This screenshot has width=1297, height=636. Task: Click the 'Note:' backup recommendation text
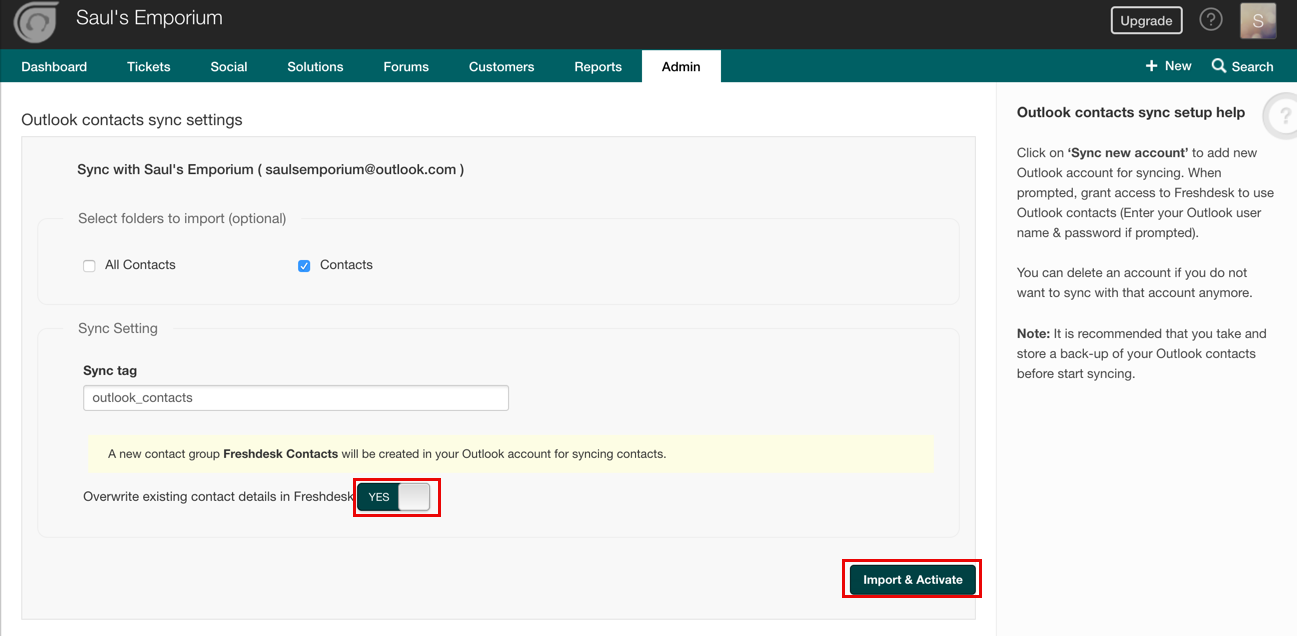tap(1142, 354)
